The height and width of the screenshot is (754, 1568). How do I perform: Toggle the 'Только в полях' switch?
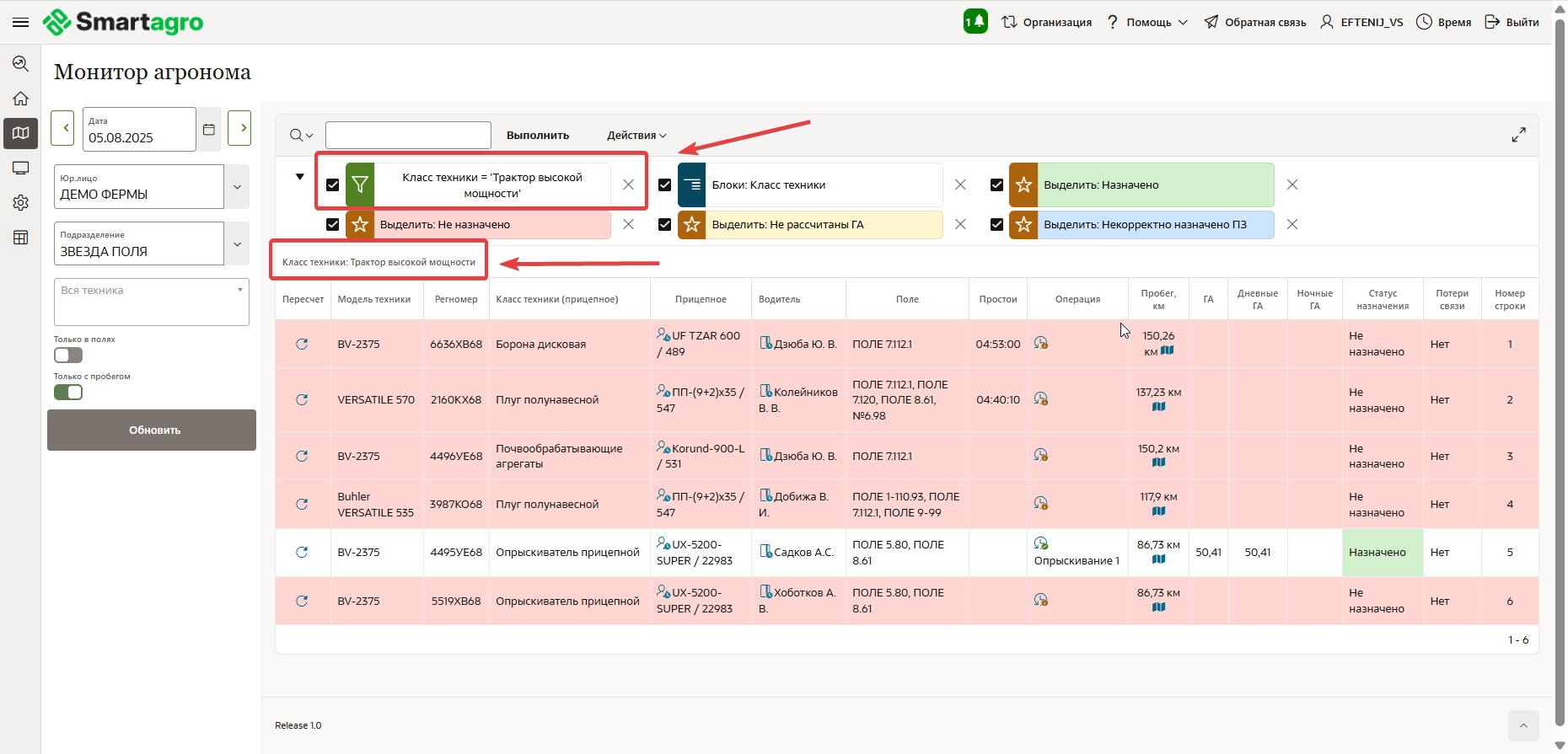point(68,356)
